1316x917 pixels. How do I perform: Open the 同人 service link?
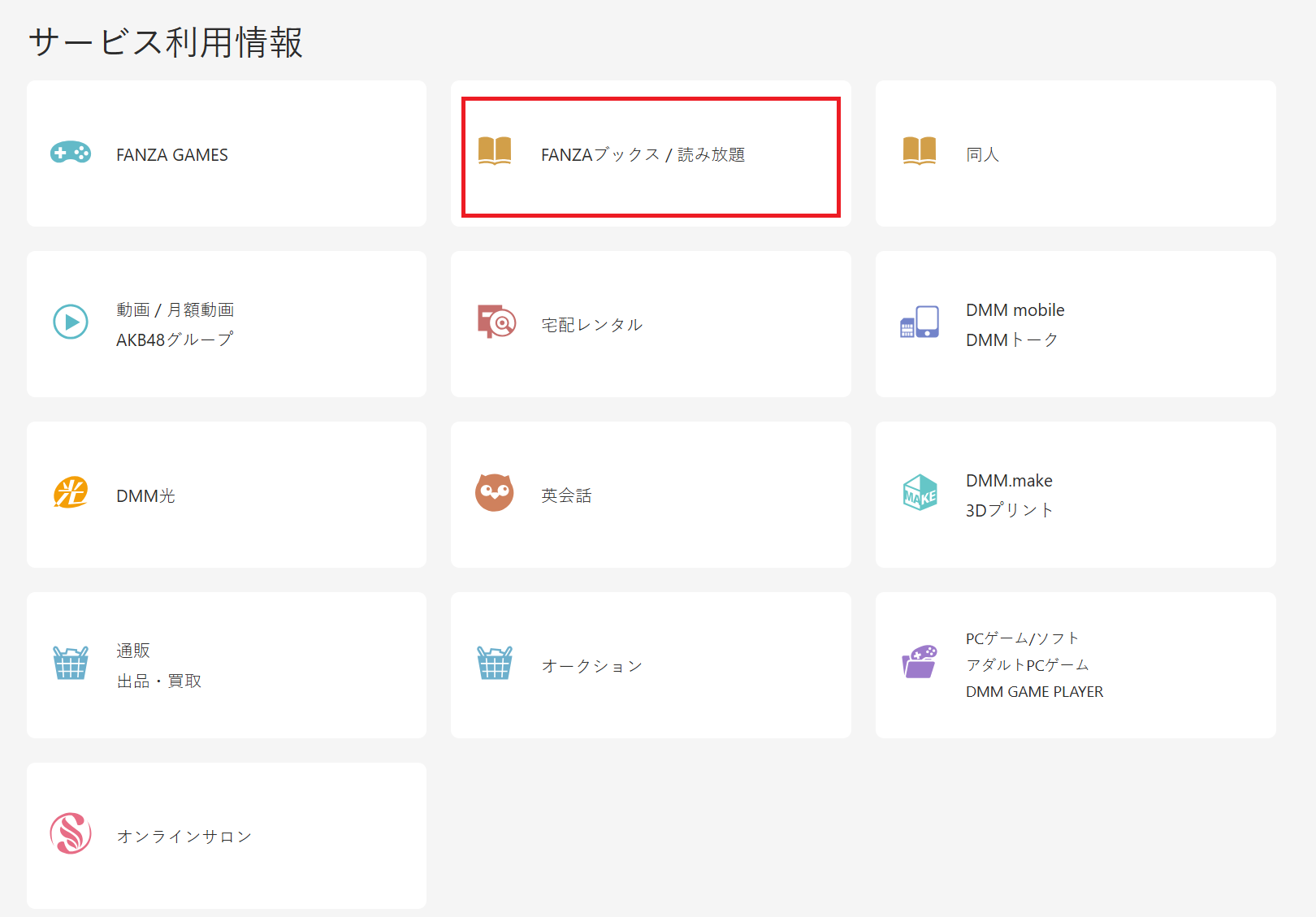point(982,154)
